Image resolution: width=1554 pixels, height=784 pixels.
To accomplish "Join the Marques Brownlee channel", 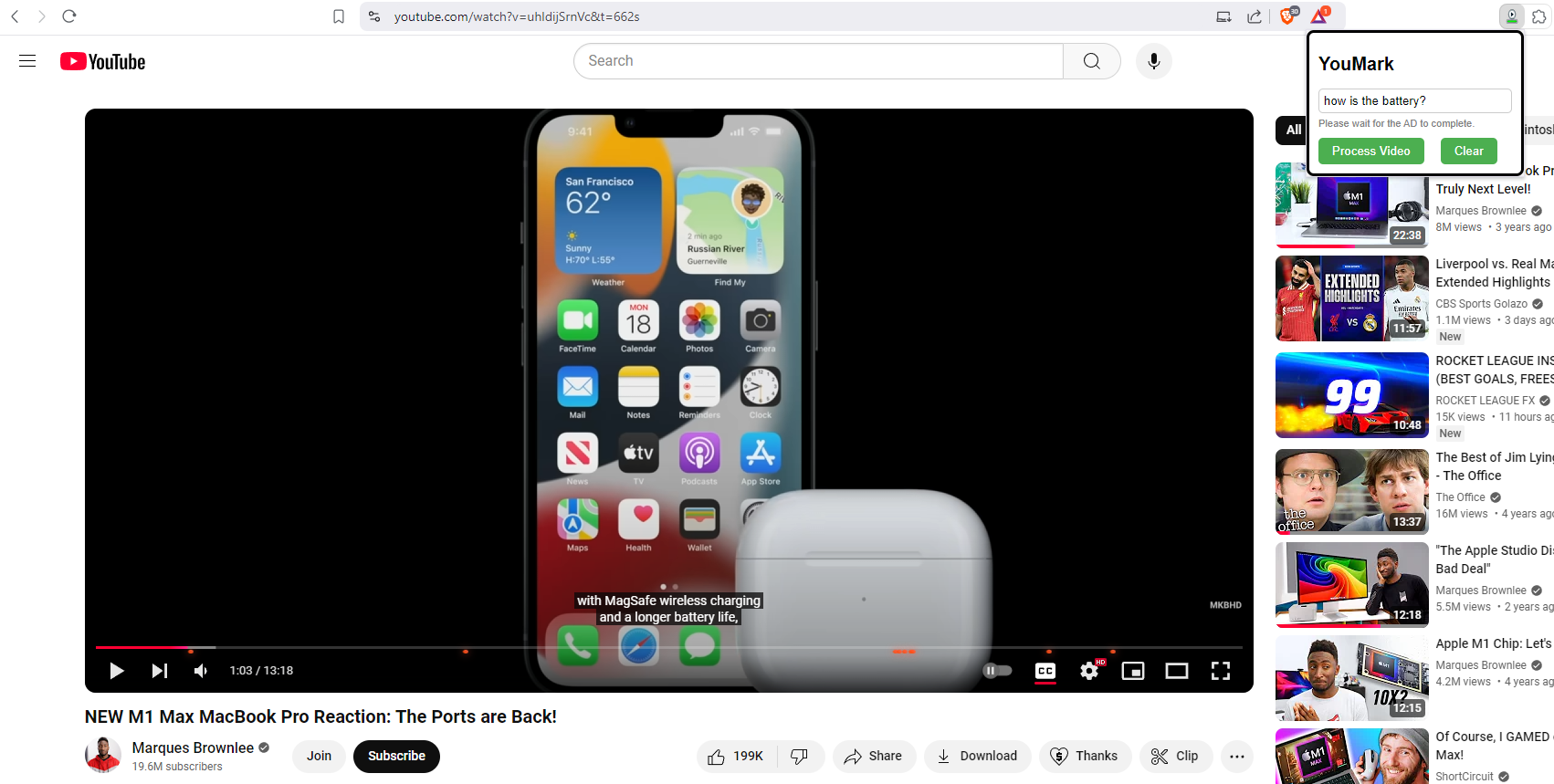I will (319, 757).
